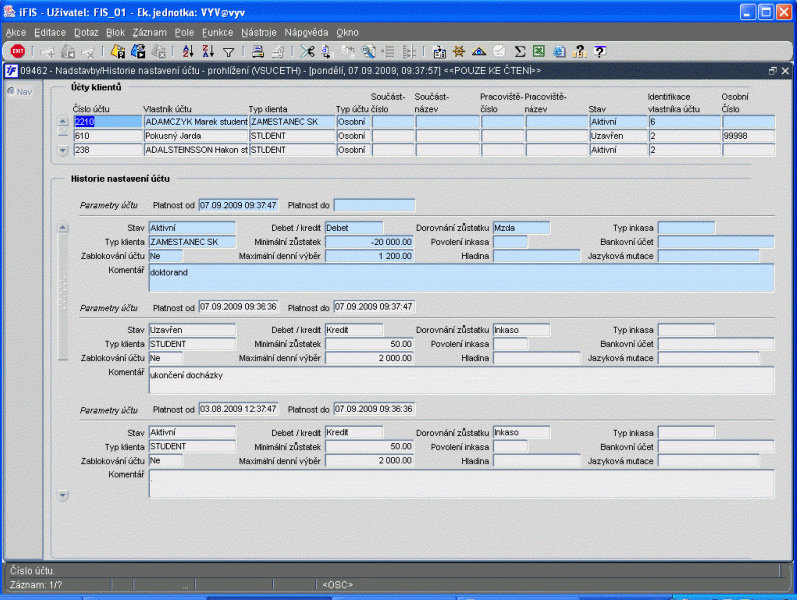Restore the inner form window
797x600 pixels.
coord(773,71)
